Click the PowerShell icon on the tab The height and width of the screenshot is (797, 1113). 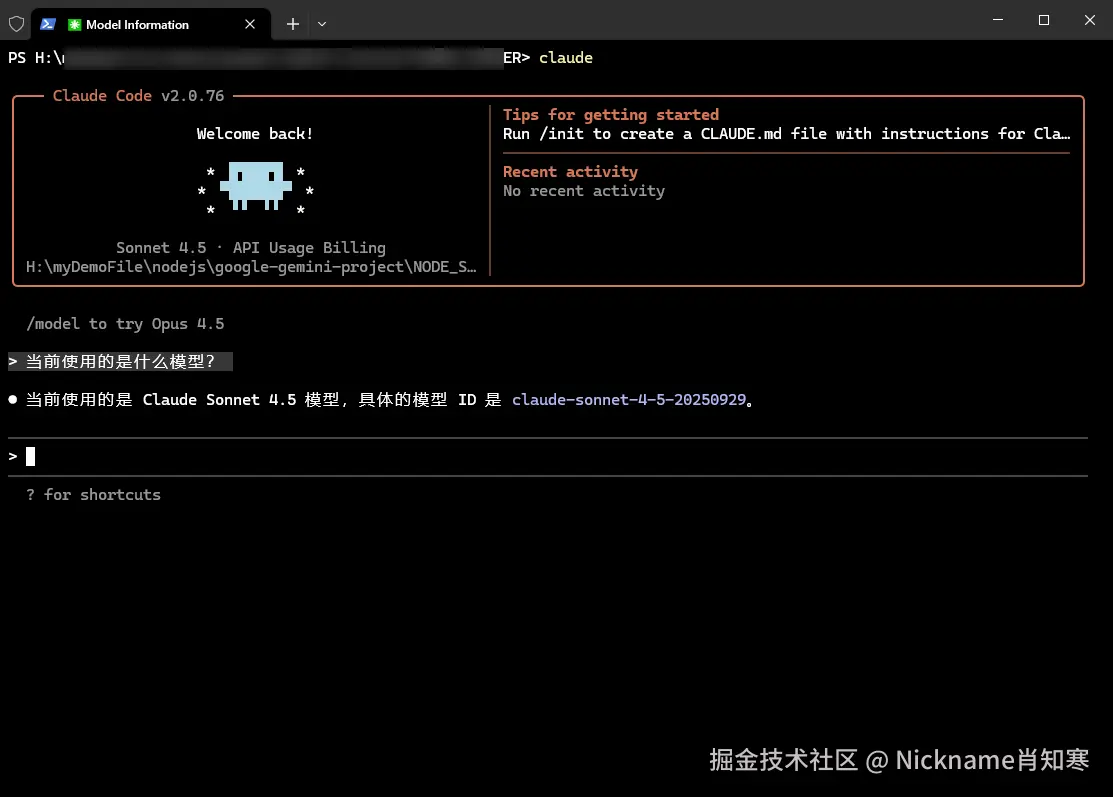[x=48, y=24]
